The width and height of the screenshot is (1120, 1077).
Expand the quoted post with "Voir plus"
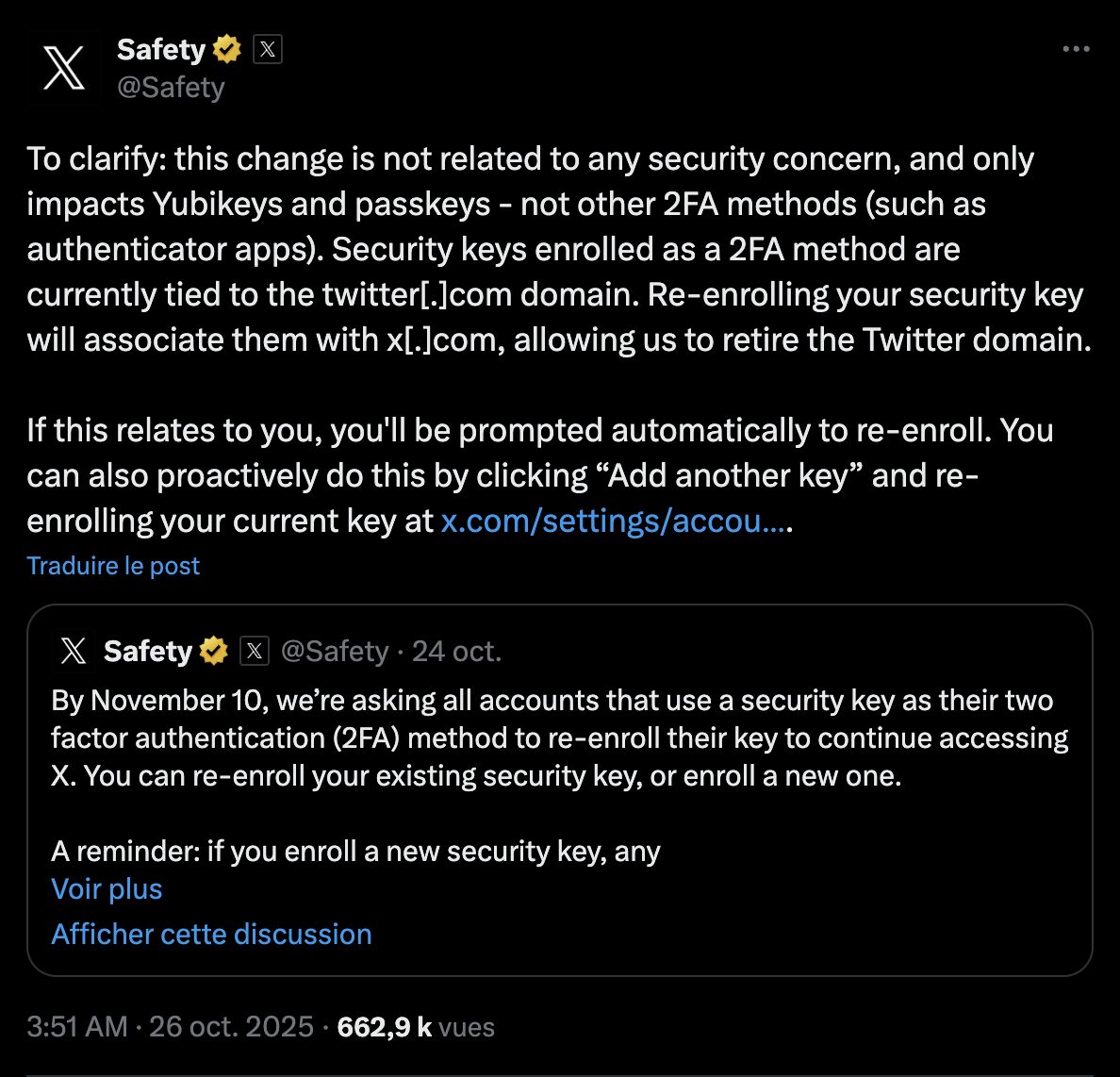tap(107, 888)
